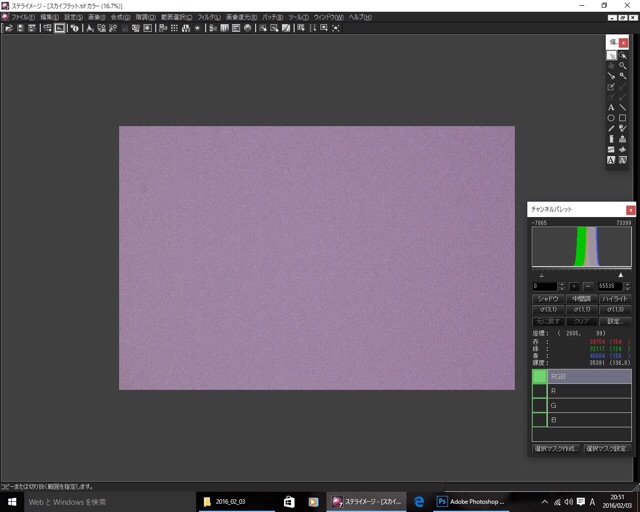The image size is (640, 512).
Task: Select the rectangular selection tool in tool palette
Action: pyautogui.click(x=611, y=55)
